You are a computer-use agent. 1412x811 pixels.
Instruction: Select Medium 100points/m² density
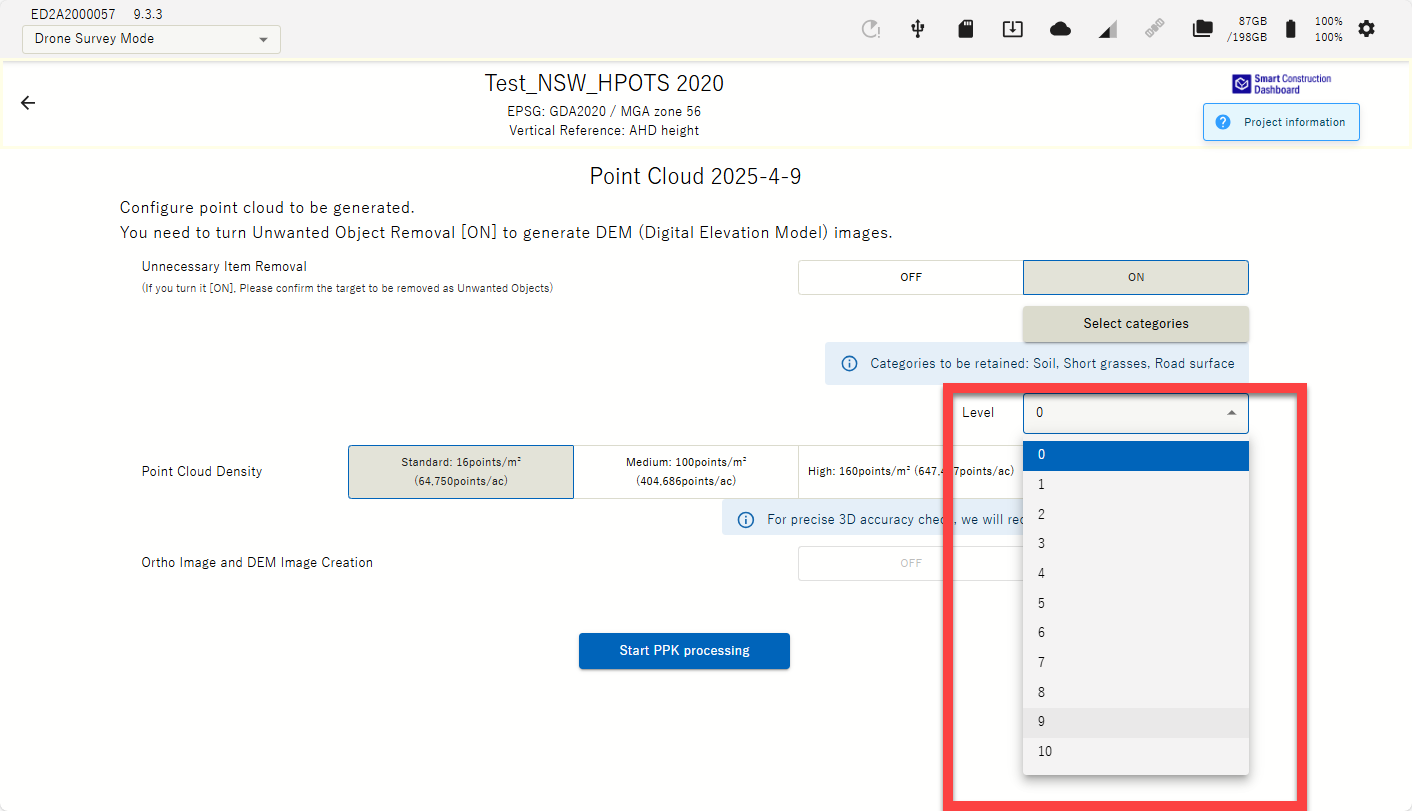pos(686,472)
